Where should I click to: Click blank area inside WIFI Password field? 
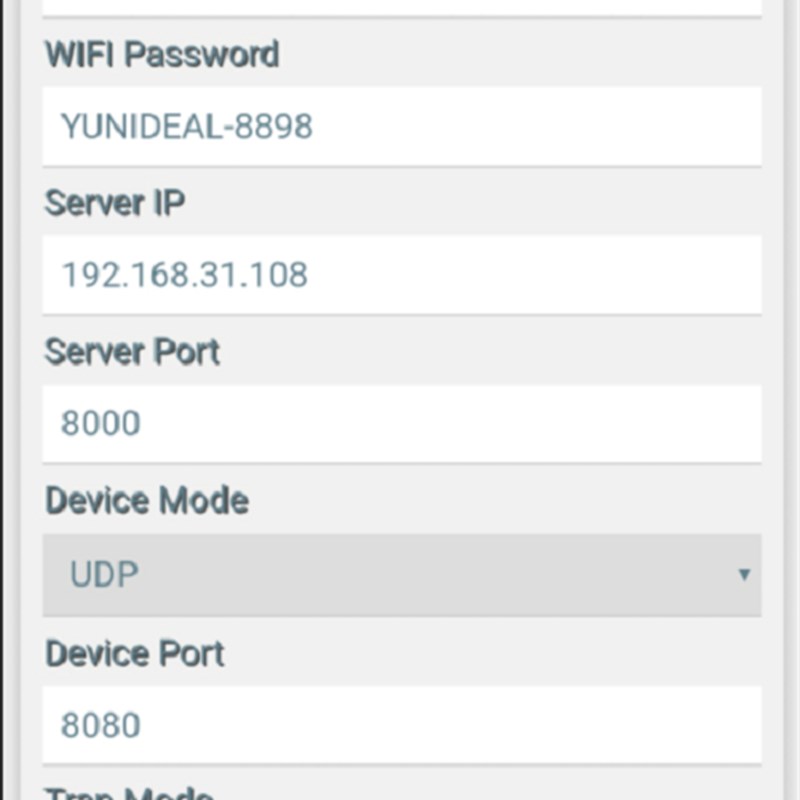point(550,126)
